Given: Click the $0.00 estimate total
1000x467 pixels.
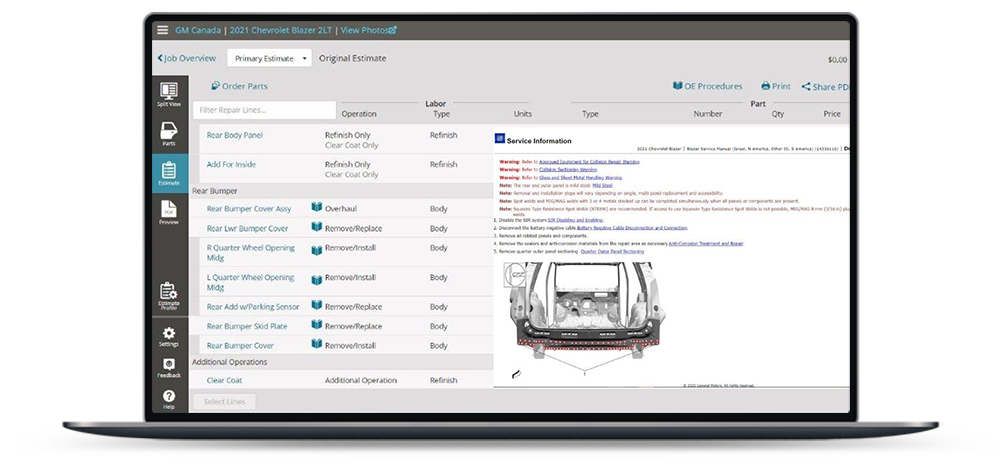Looking at the screenshot, I should click(x=837, y=59).
